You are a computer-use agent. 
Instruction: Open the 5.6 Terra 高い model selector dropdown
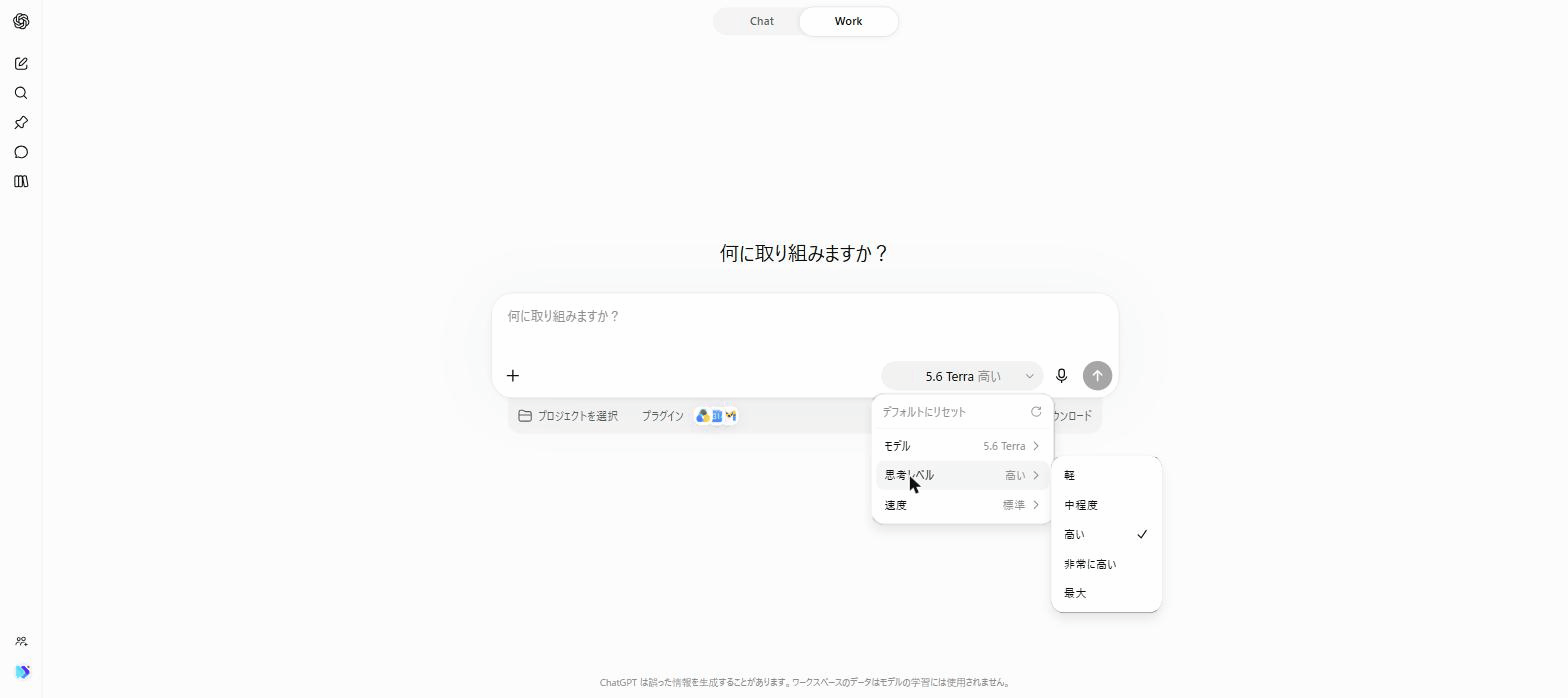962,376
